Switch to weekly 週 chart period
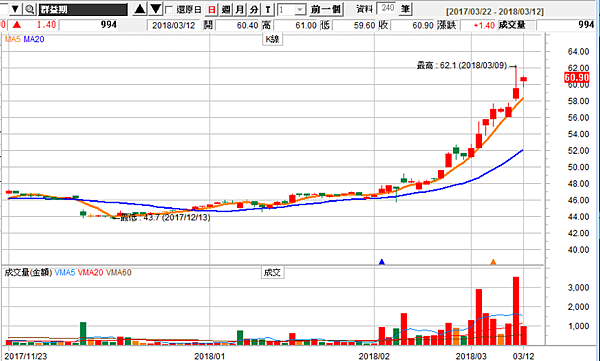600x361 pixels. click(x=226, y=9)
